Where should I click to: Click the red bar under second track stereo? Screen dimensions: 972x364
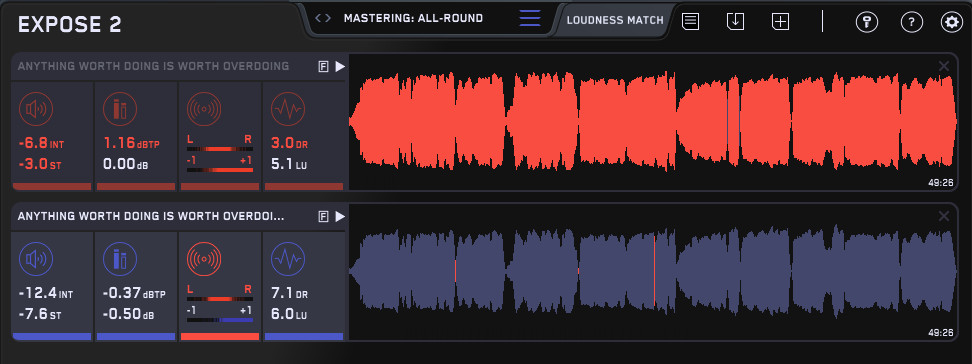(220, 337)
